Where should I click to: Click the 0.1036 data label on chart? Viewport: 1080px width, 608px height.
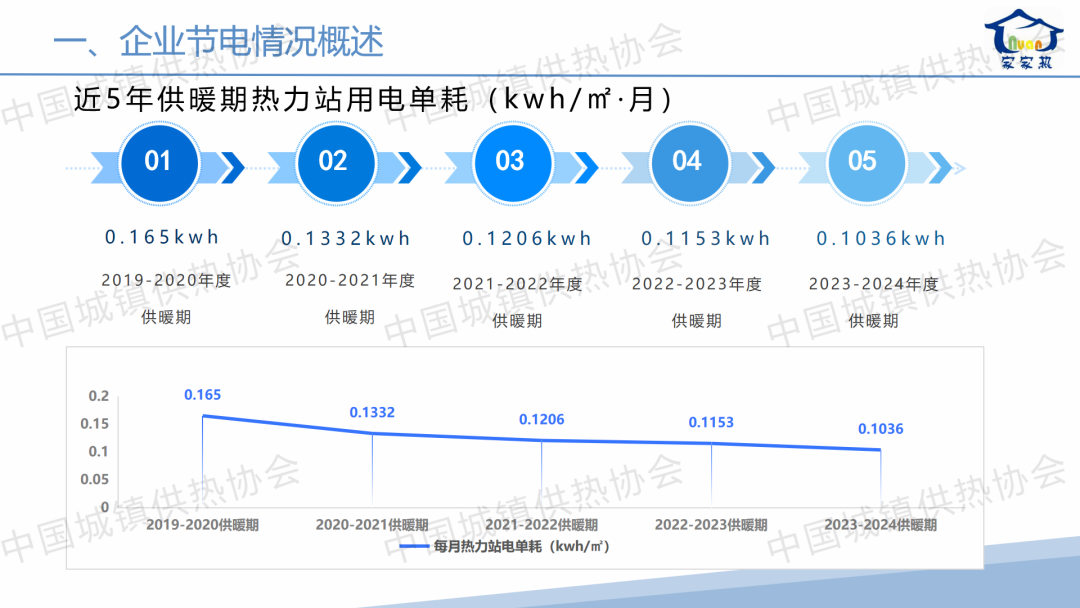(880, 429)
